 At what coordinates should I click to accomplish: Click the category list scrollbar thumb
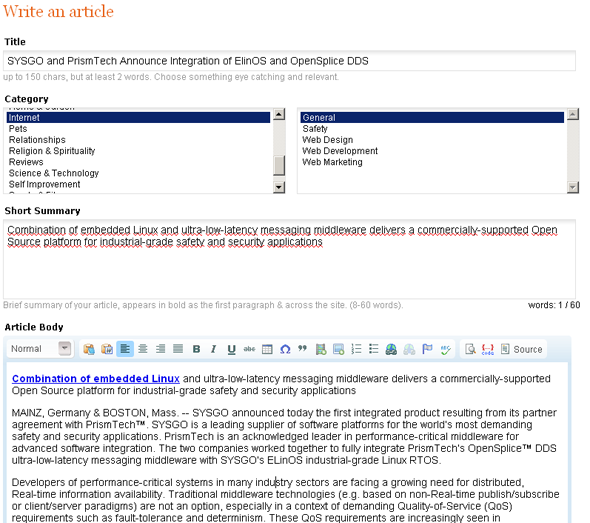(x=279, y=166)
